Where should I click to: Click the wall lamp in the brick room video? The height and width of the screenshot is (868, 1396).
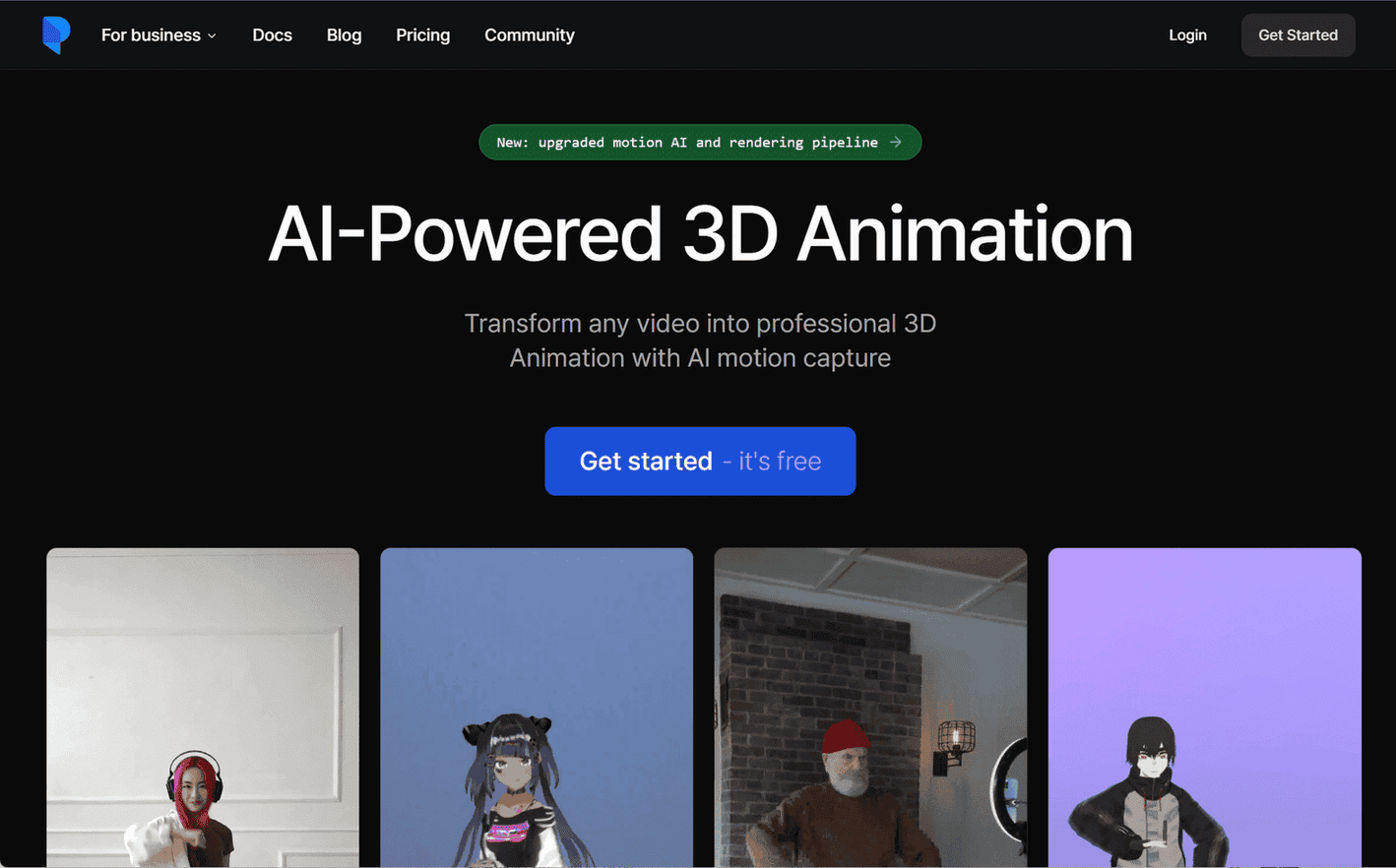[954, 743]
